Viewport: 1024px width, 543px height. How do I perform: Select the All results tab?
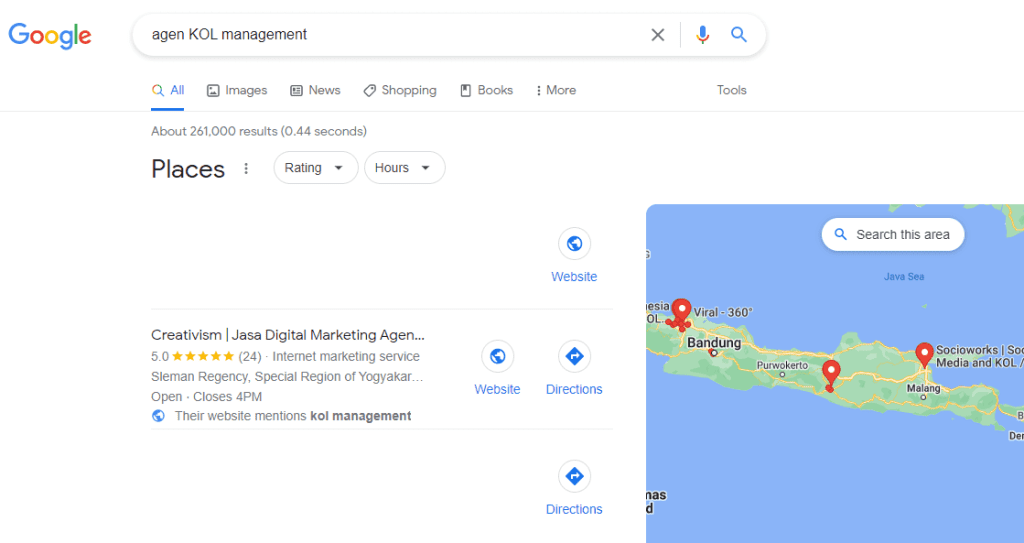click(168, 90)
